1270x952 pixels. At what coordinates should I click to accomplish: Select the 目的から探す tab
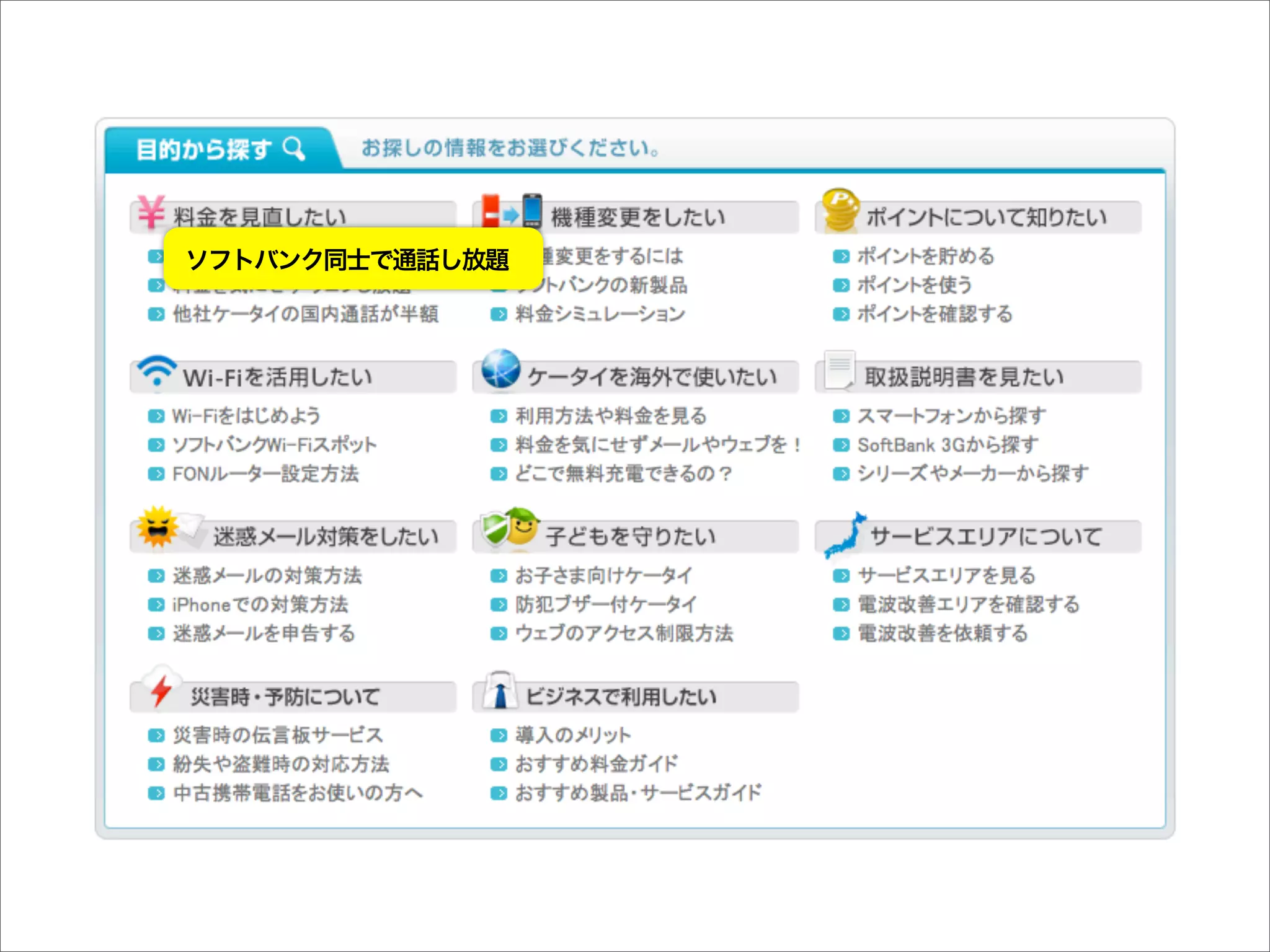pos(205,149)
